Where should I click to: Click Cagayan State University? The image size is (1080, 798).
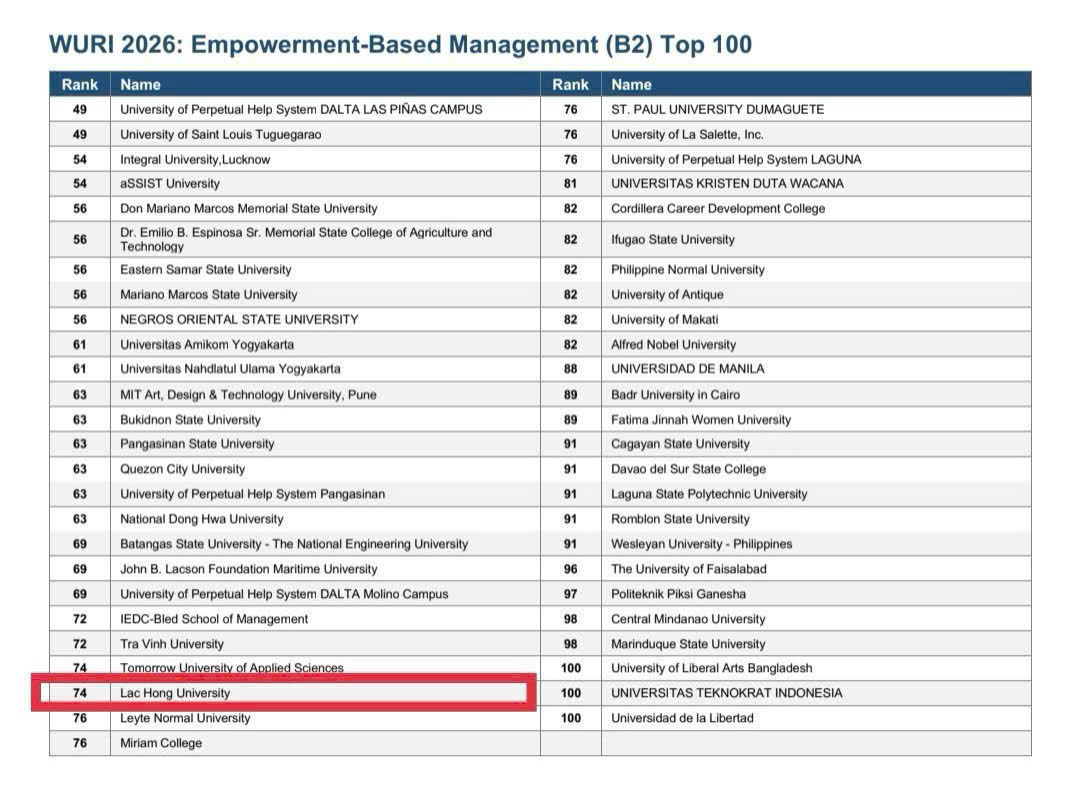[x=681, y=444]
